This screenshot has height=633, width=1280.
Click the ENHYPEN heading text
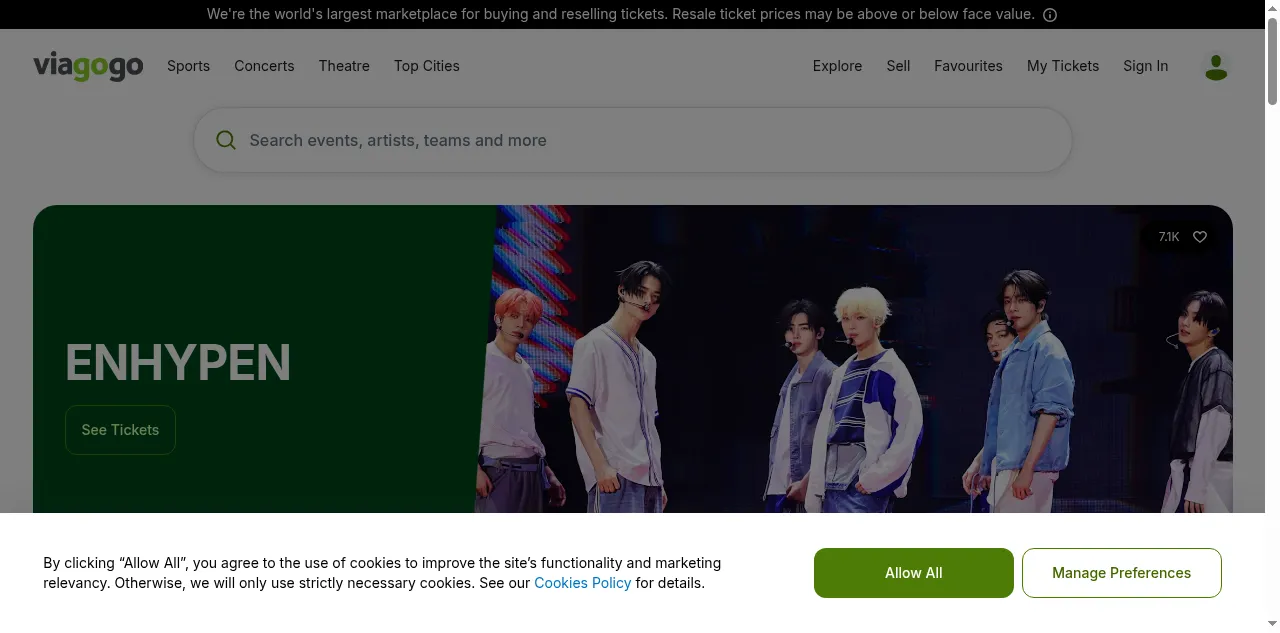(178, 362)
